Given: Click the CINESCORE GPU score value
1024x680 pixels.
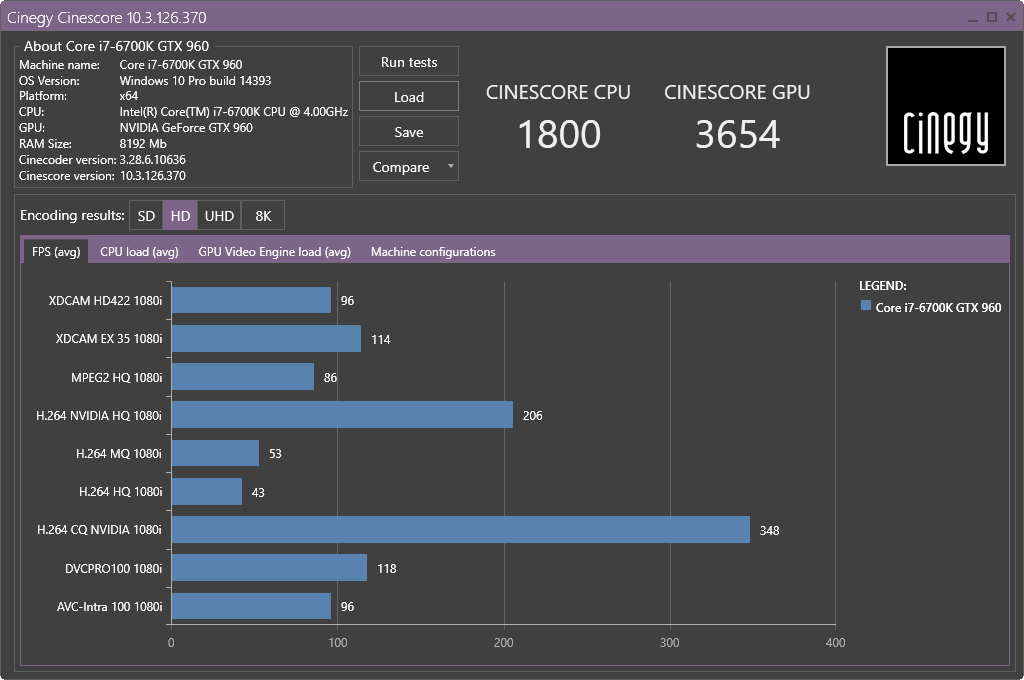Looking at the screenshot, I should tap(737, 135).
